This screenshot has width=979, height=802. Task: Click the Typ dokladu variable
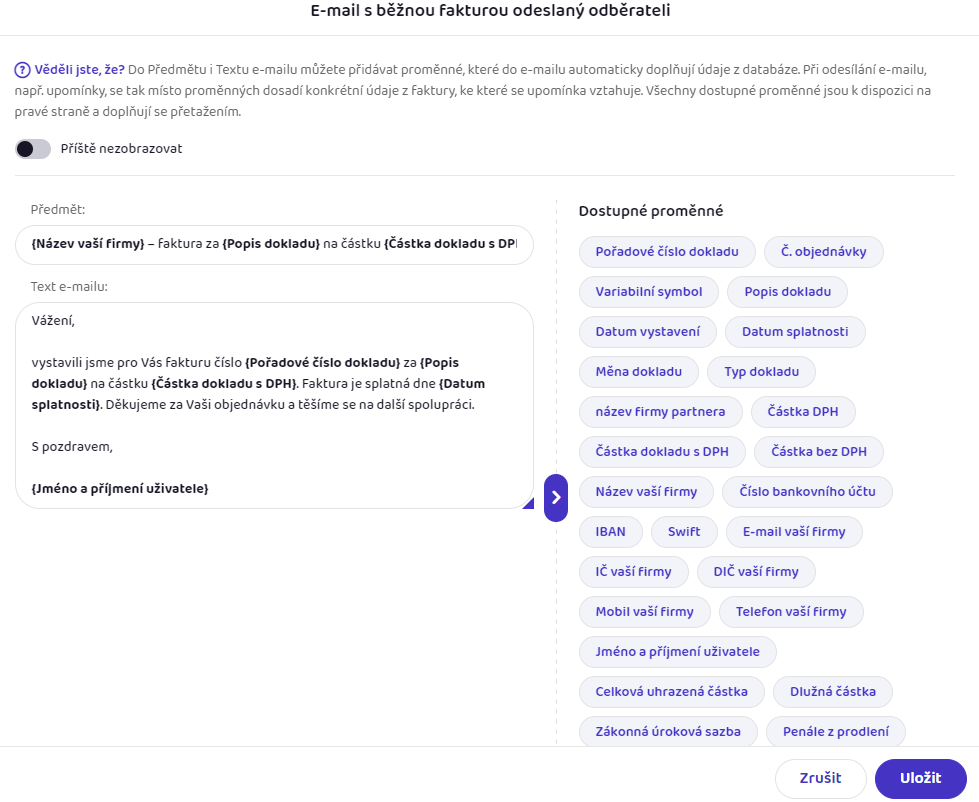coord(761,372)
